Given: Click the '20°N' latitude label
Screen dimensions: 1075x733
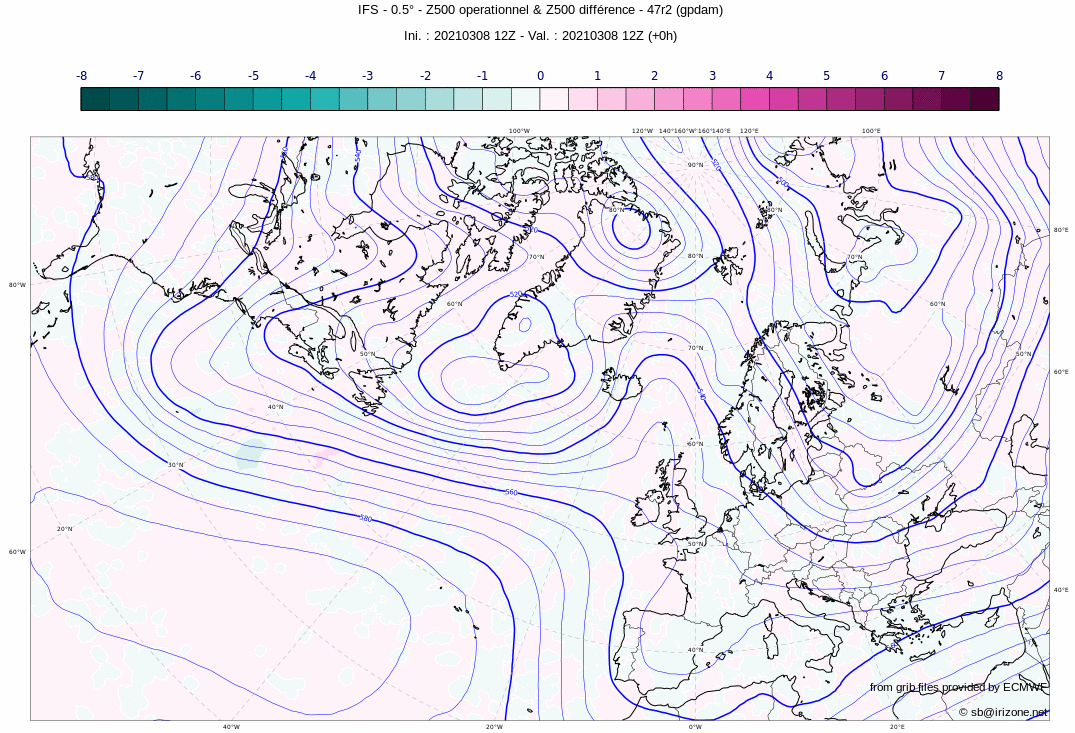Looking at the screenshot, I should pos(64,529).
